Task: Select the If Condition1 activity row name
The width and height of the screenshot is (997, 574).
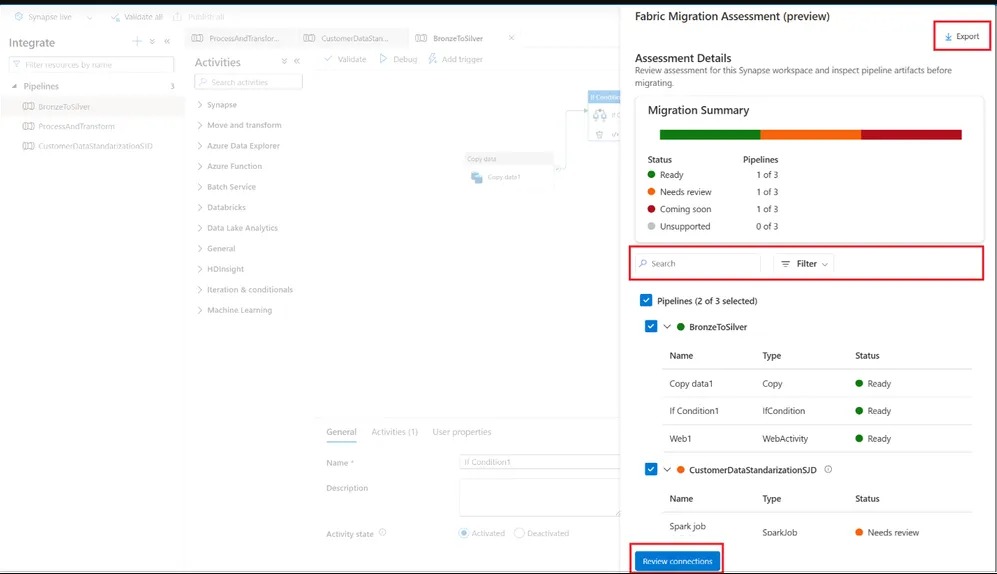Action: tap(694, 411)
